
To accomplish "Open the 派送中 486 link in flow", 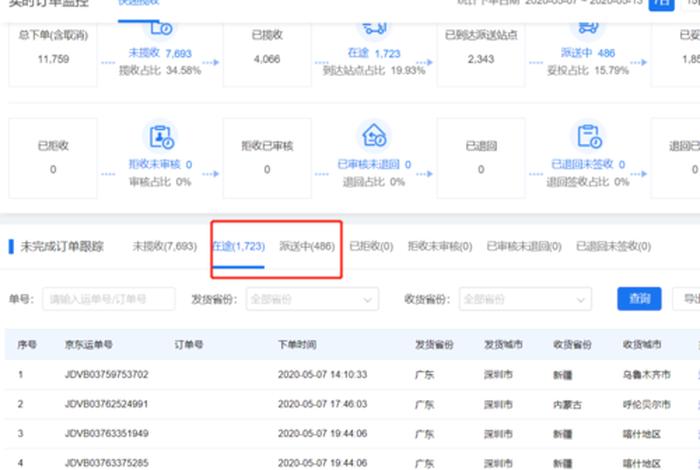I will (x=588, y=53).
